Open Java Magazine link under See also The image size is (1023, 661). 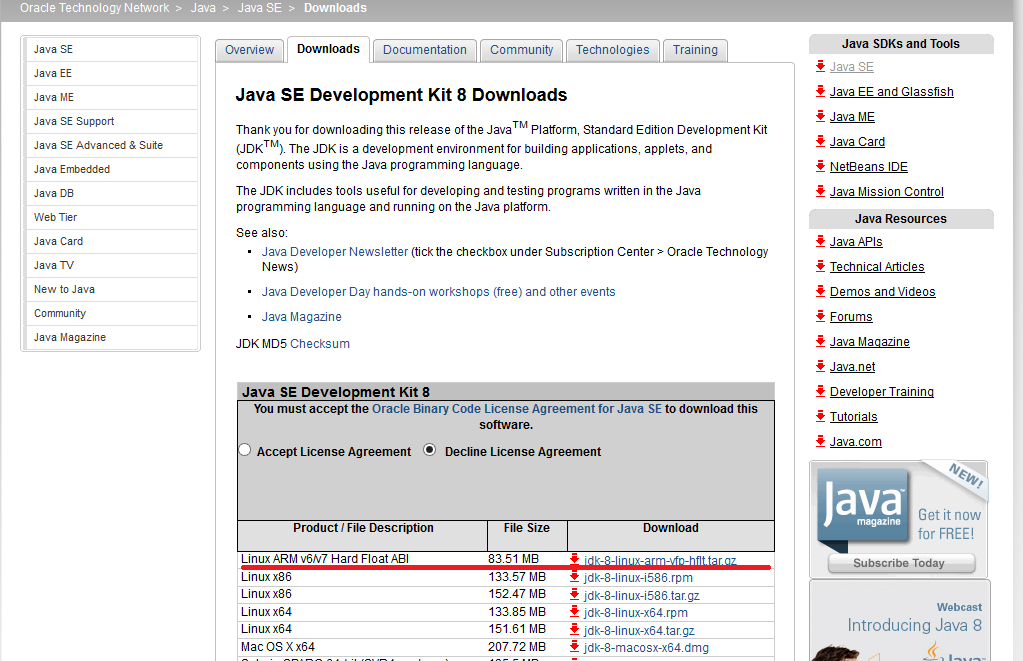pos(301,317)
